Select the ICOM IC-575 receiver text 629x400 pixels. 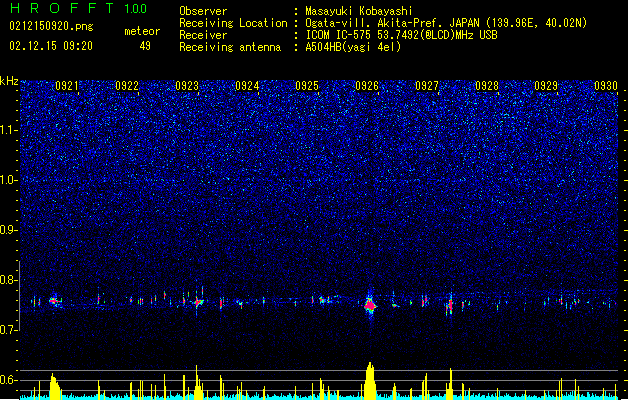tap(402, 35)
